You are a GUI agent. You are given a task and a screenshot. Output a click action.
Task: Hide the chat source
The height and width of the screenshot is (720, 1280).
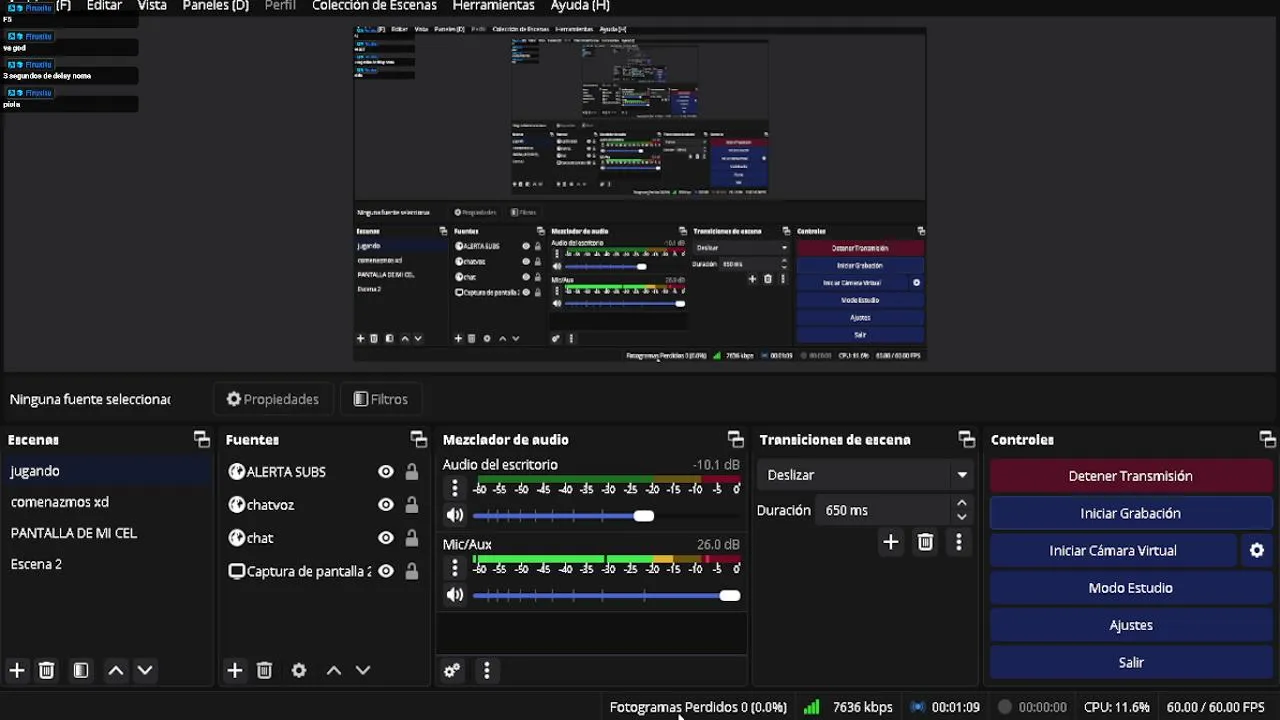[386, 538]
